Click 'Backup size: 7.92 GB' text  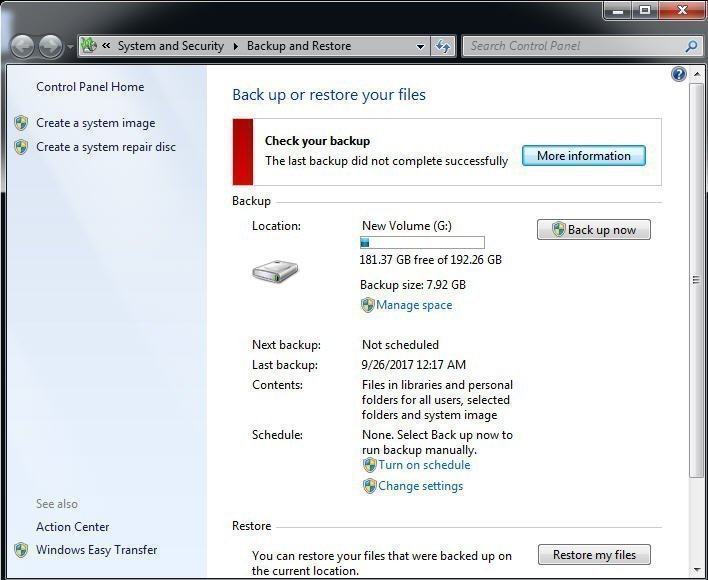413,285
